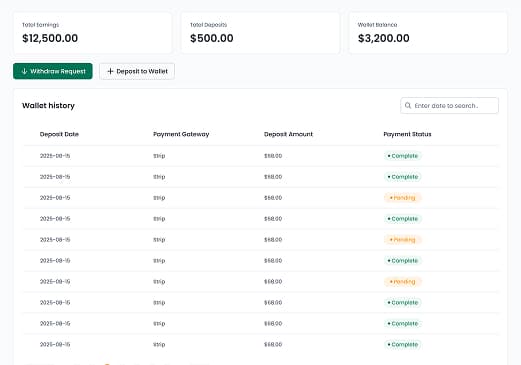Click the Deposit Date column header

click(59, 134)
